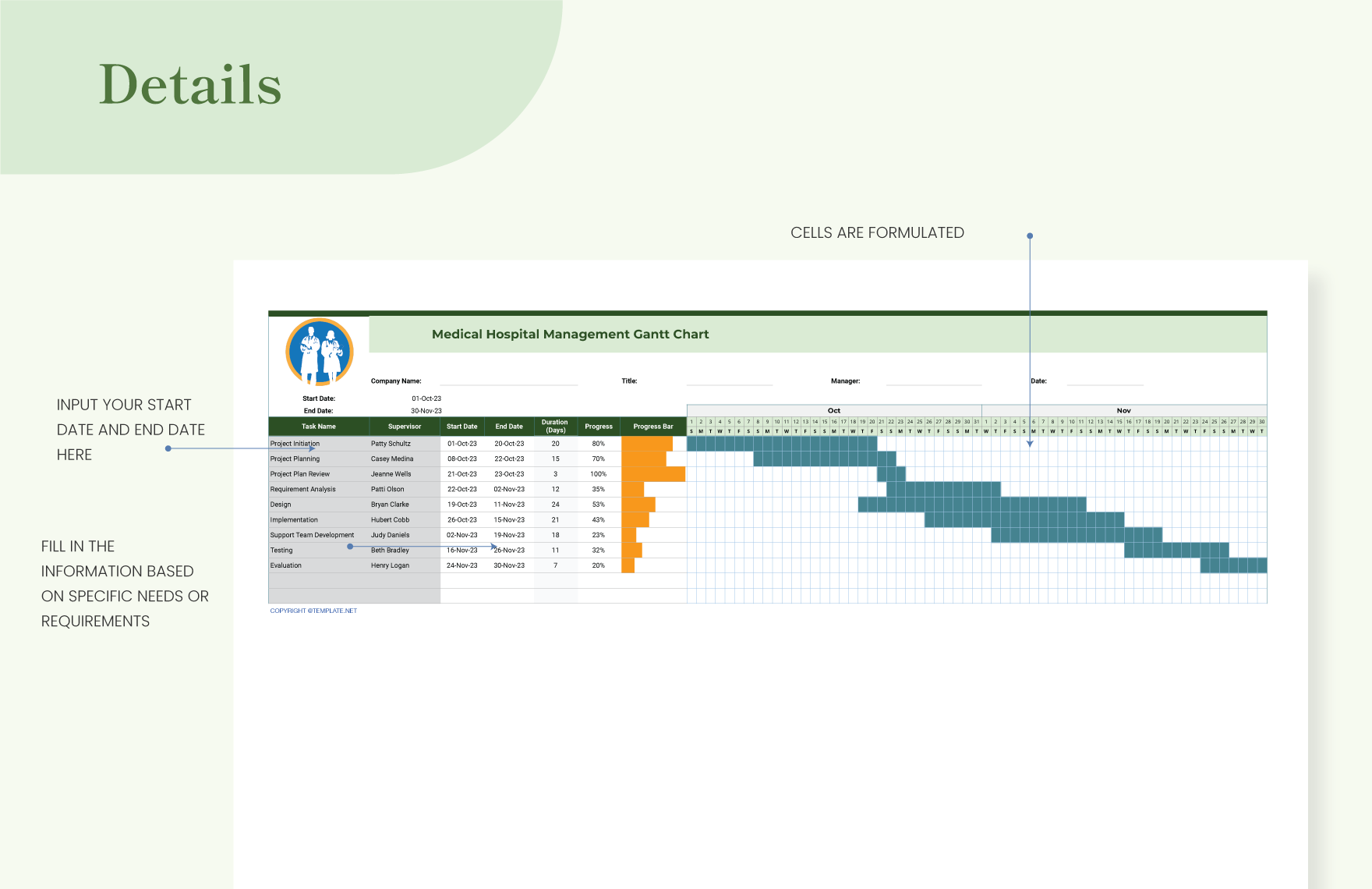Click the Oct month header

point(834,410)
